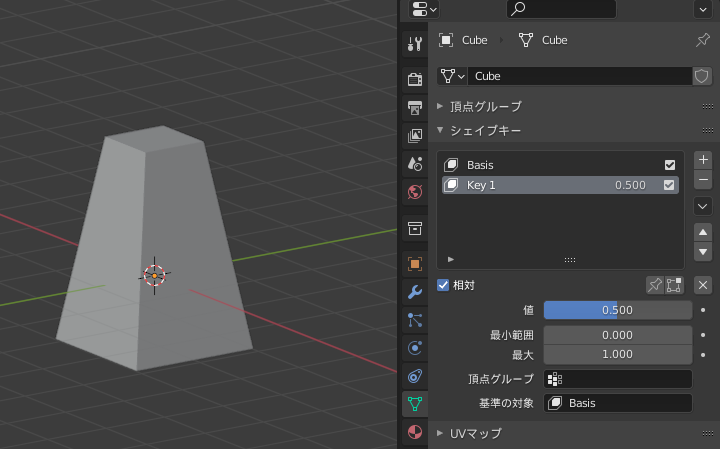Screen dimensions: 720x449
Task: Click the Key 1 shape key icon
Action: (451, 185)
